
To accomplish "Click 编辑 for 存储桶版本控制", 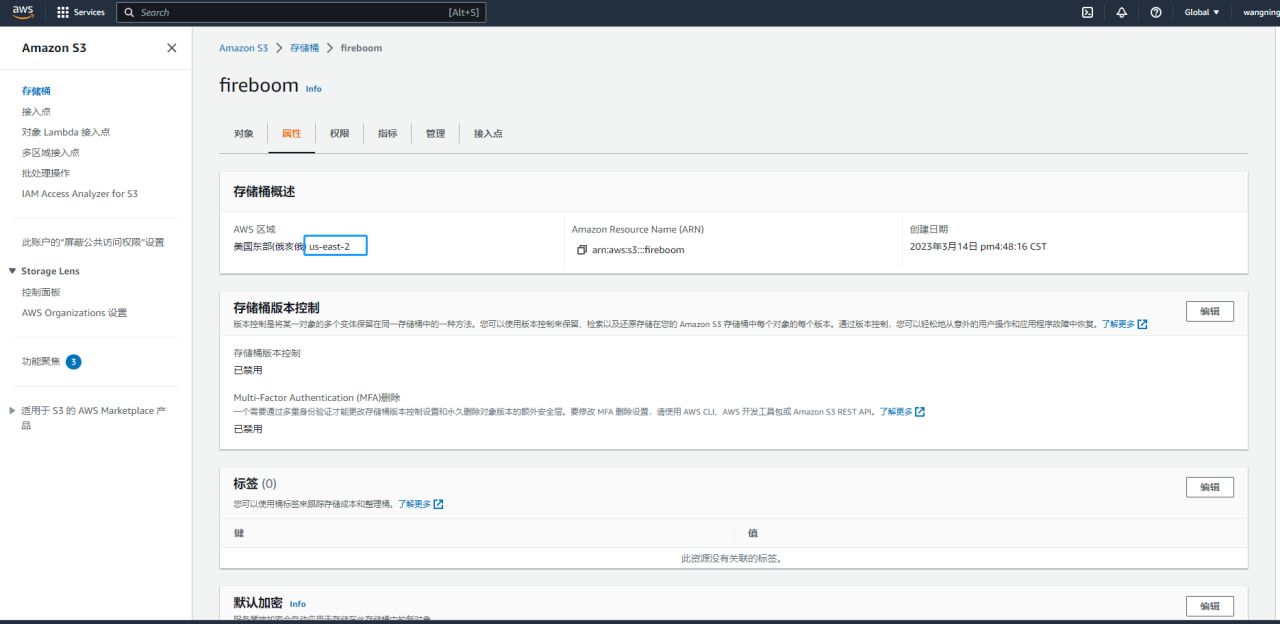I will tap(1209, 311).
